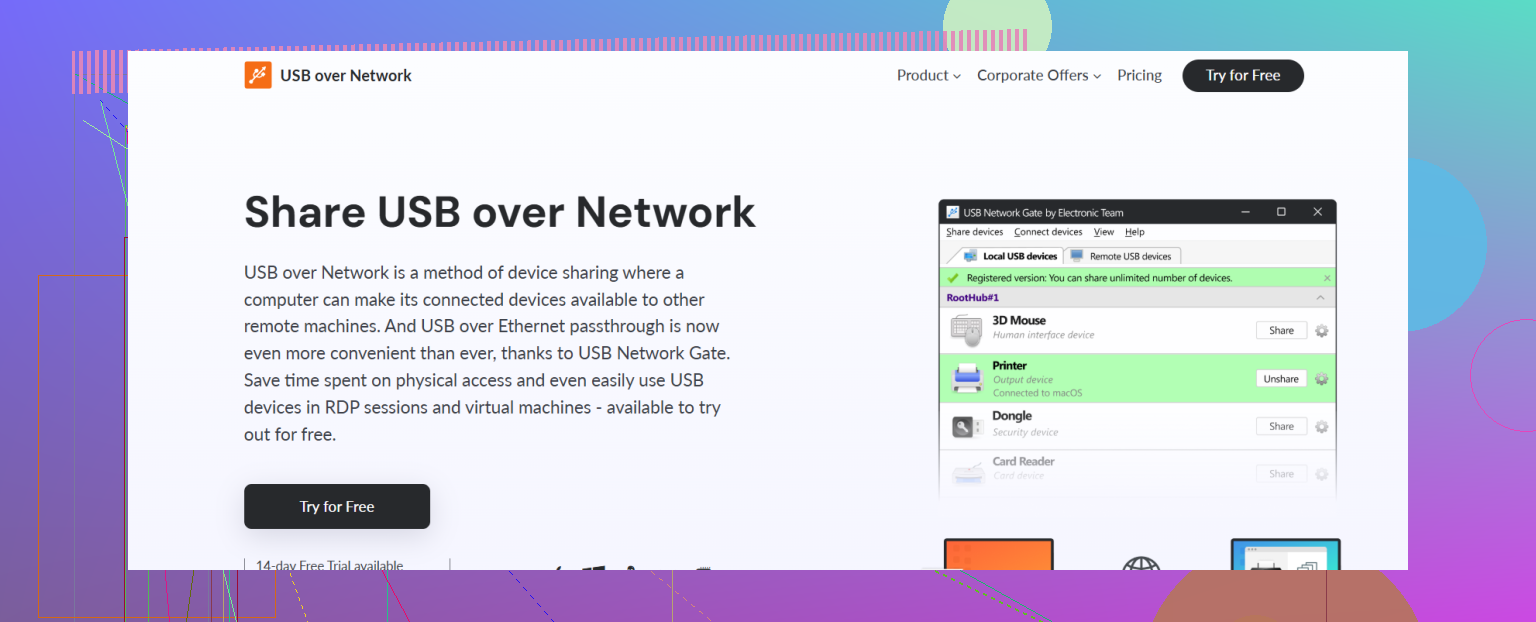This screenshot has height=622, width=1536.
Task: Click the Card Reader device icon
Action: [x=966, y=468]
